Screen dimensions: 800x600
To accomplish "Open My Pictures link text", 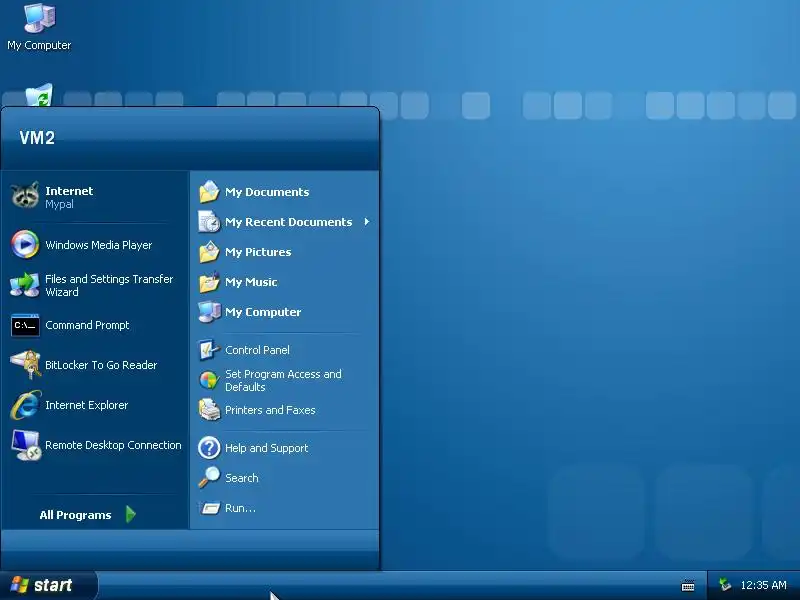I will coord(258,252).
